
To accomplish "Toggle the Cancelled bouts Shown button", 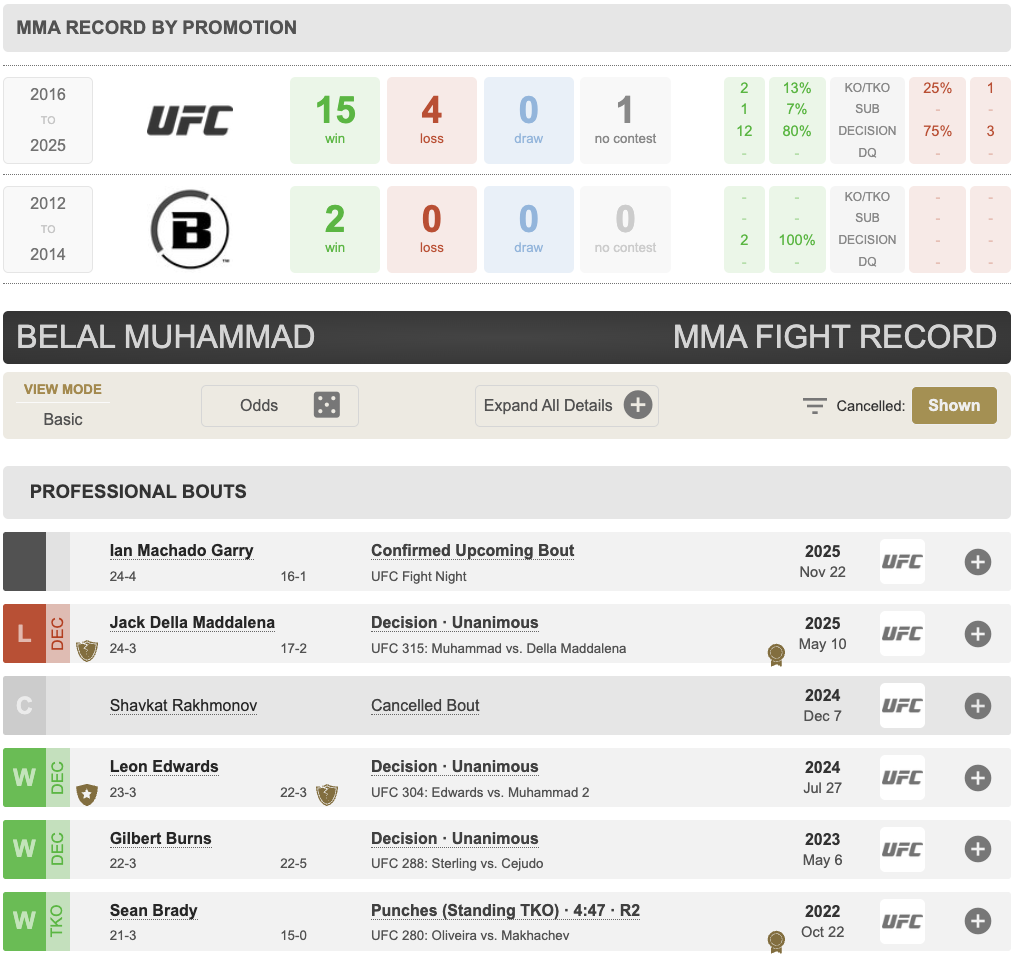I will (954, 405).
